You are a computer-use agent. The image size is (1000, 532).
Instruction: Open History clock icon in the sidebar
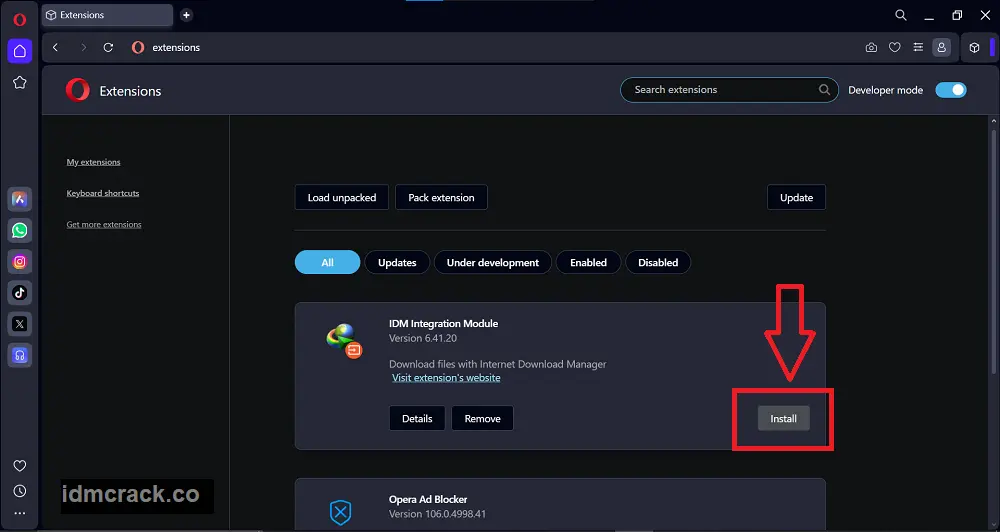coord(20,491)
